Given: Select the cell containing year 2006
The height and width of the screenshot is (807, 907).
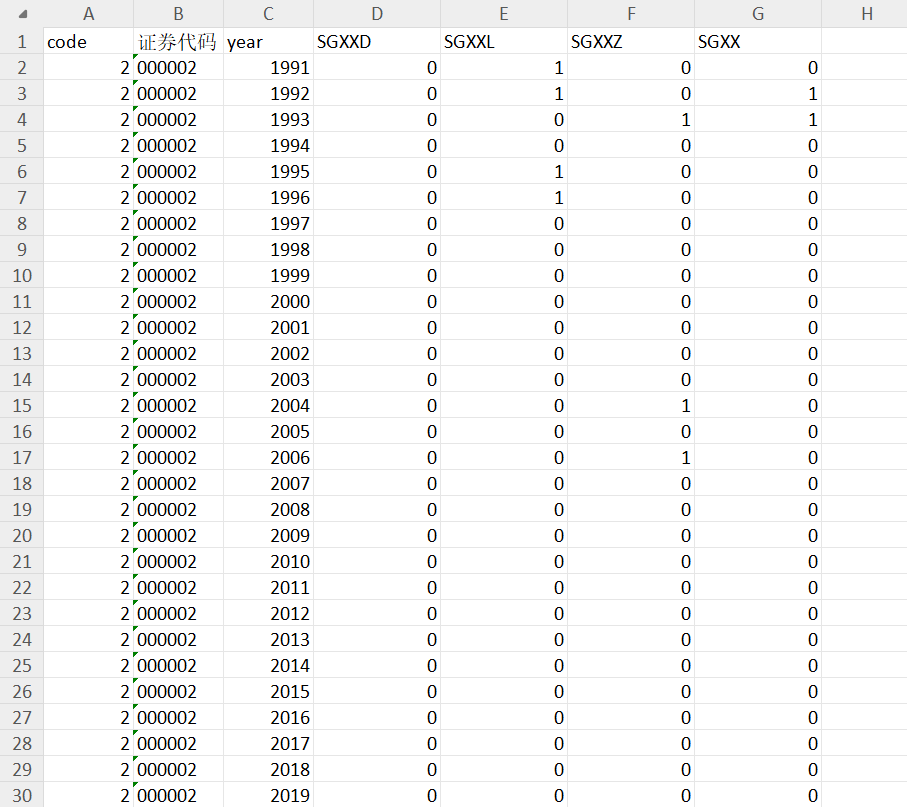Looking at the screenshot, I should (x=268, y=458).
